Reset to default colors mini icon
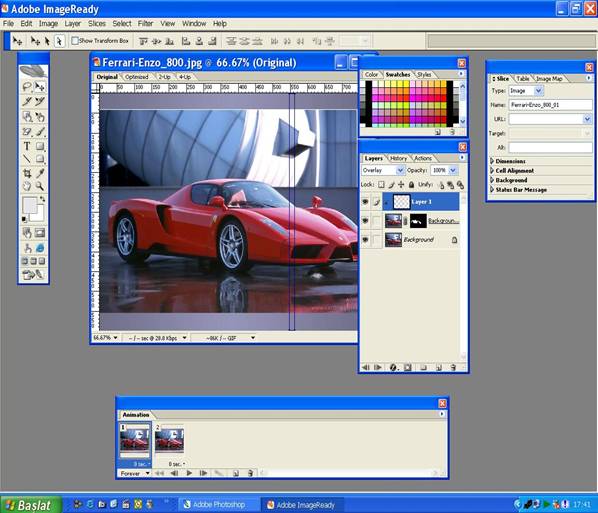Screen dimensions: 598x513 (24, 219)
